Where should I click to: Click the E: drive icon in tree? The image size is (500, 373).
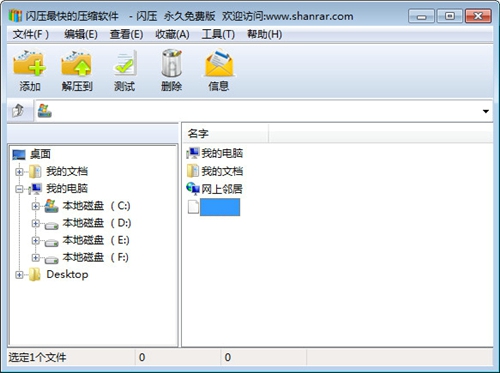click(52, 242)
